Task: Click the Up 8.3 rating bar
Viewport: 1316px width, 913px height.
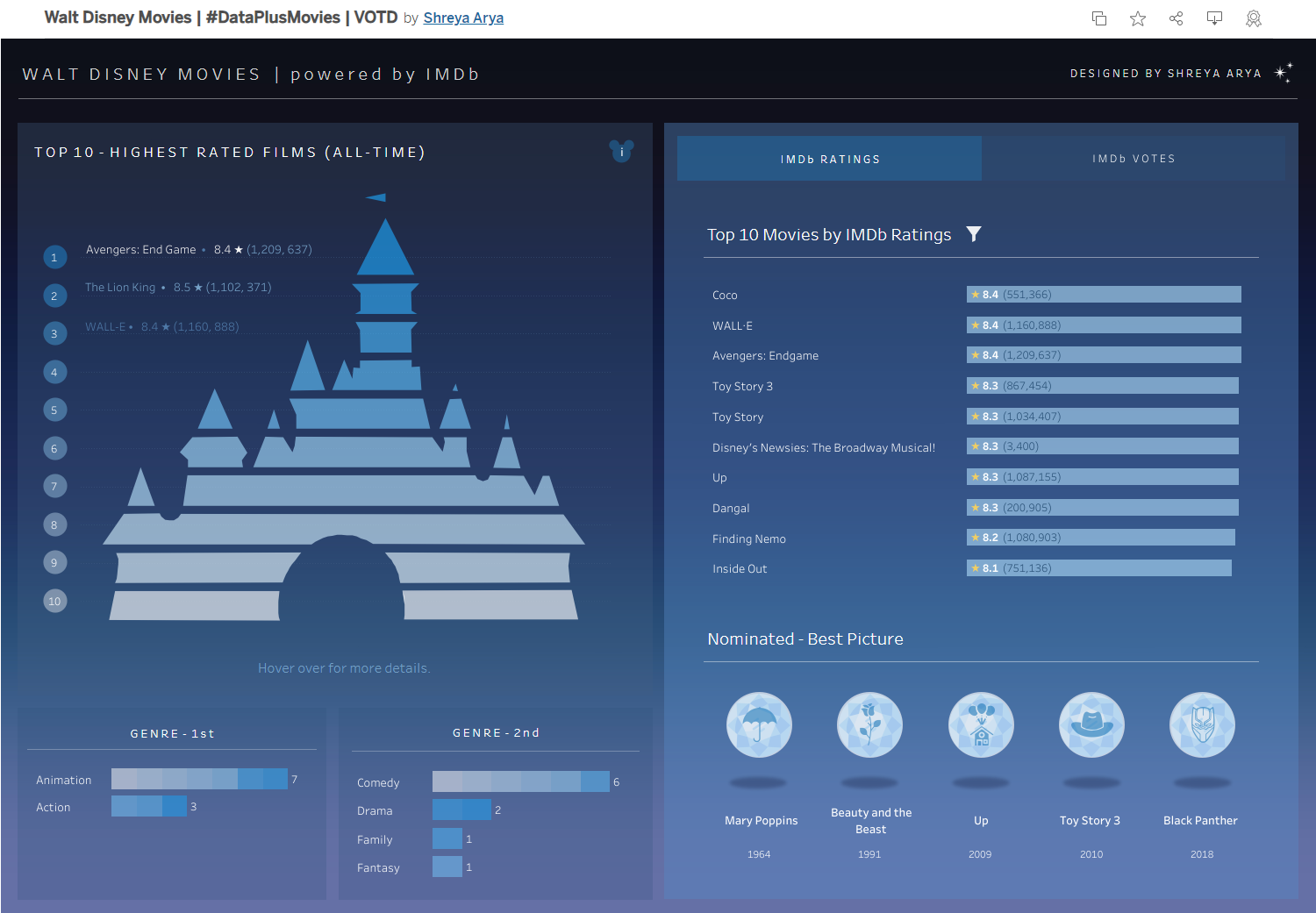Action: point(1103,477)
